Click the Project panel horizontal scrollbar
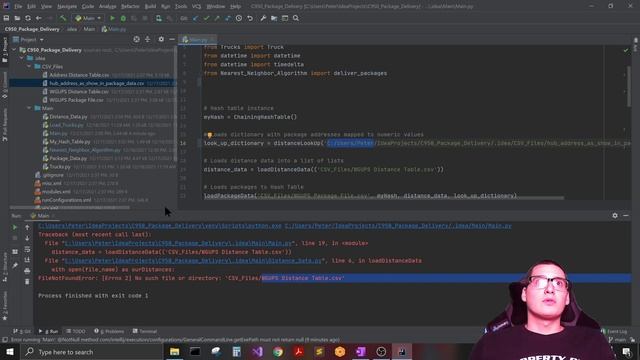This screenshot has width=640, height=360. pos(69,207)
